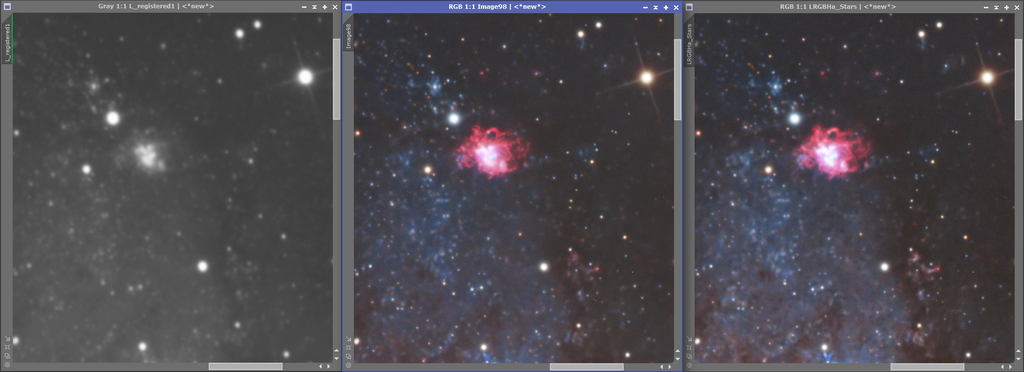The image size is (1024, 372).
Task: Click horizontal scrollbar thumb in LRGBHa_Stars window
Action: point(927,367)
